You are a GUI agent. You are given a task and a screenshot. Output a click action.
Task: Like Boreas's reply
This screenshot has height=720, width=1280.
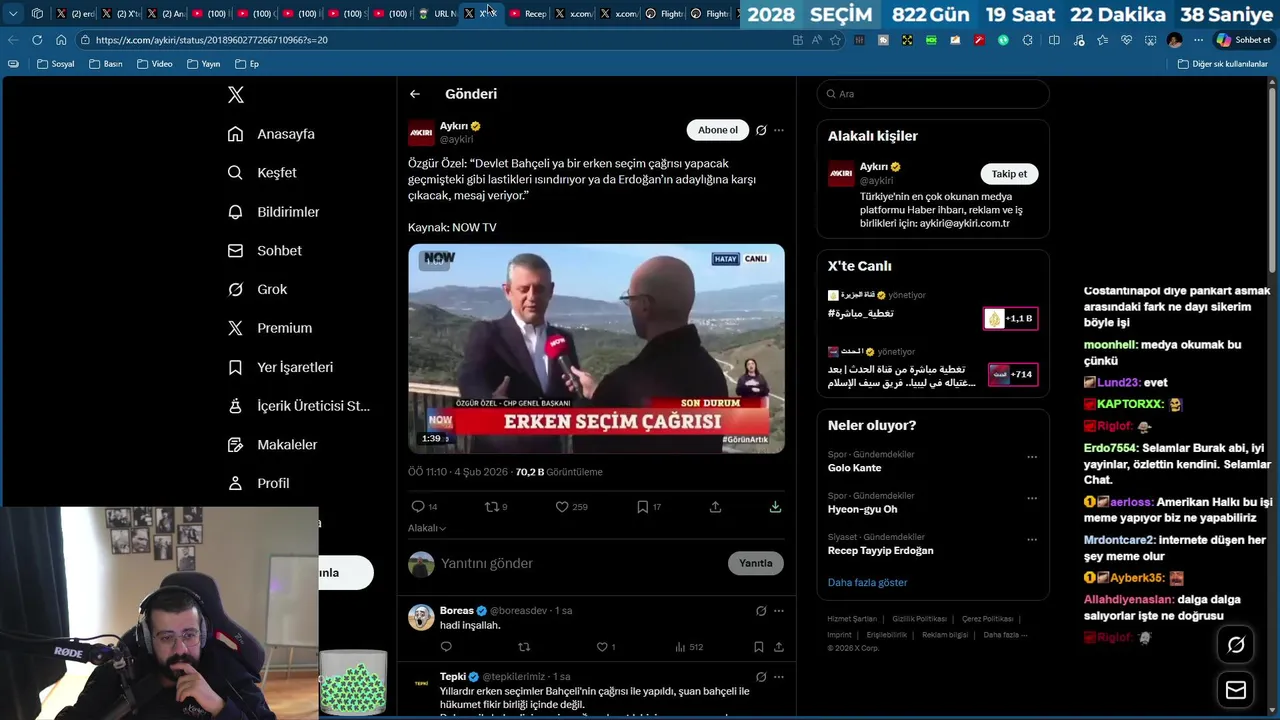click(602, 647)
